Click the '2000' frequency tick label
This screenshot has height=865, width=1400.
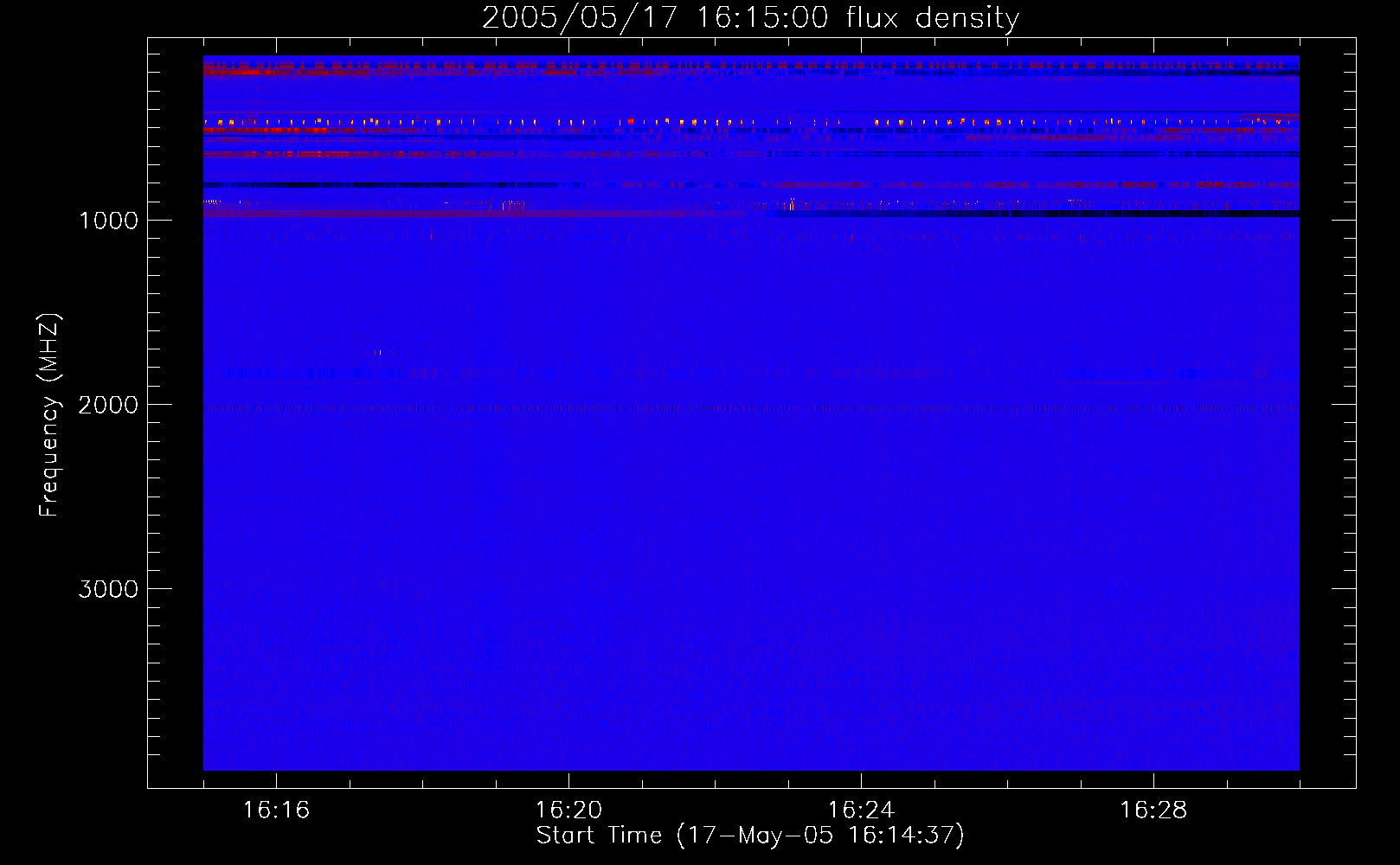(108, 405)
